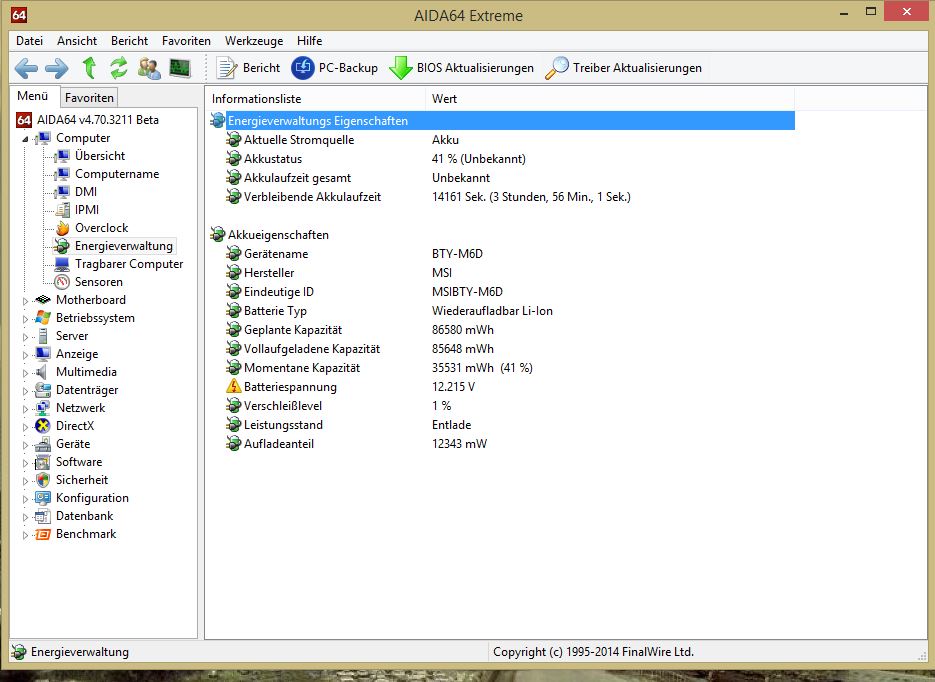Expand the Betriebssystem node
935x682 pixels.
click(25, 319)
